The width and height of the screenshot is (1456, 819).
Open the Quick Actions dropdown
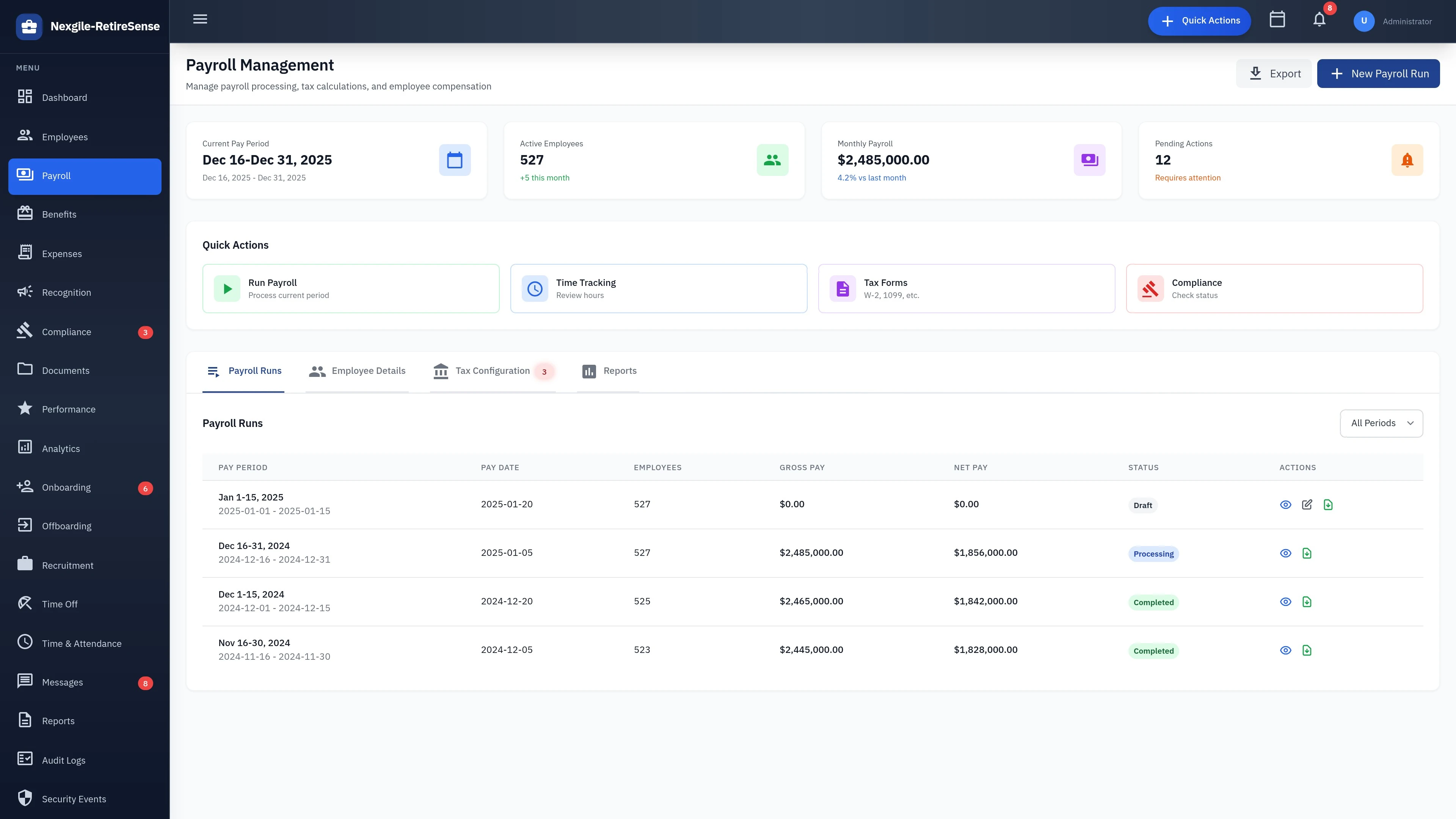point(1199,20)
